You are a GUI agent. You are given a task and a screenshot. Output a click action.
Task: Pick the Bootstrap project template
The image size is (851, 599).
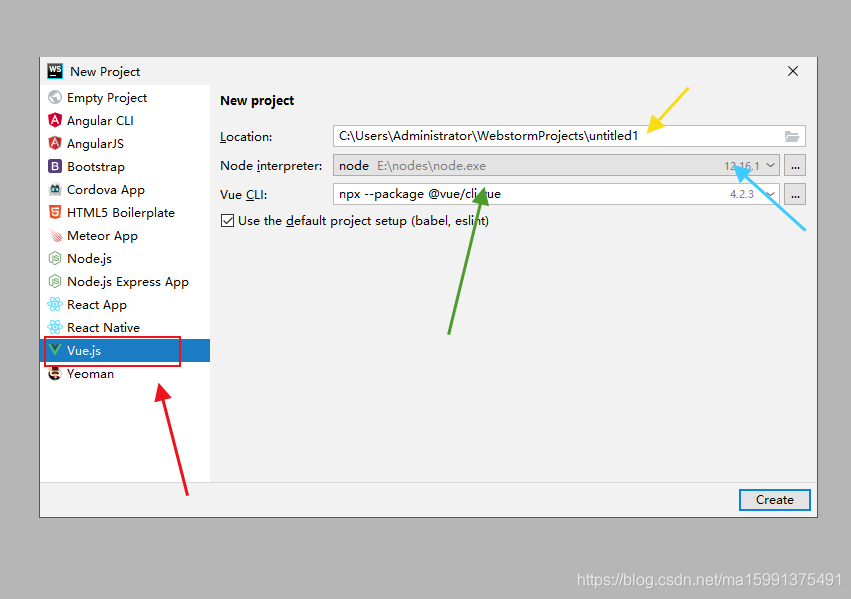(x=96, y=167)
